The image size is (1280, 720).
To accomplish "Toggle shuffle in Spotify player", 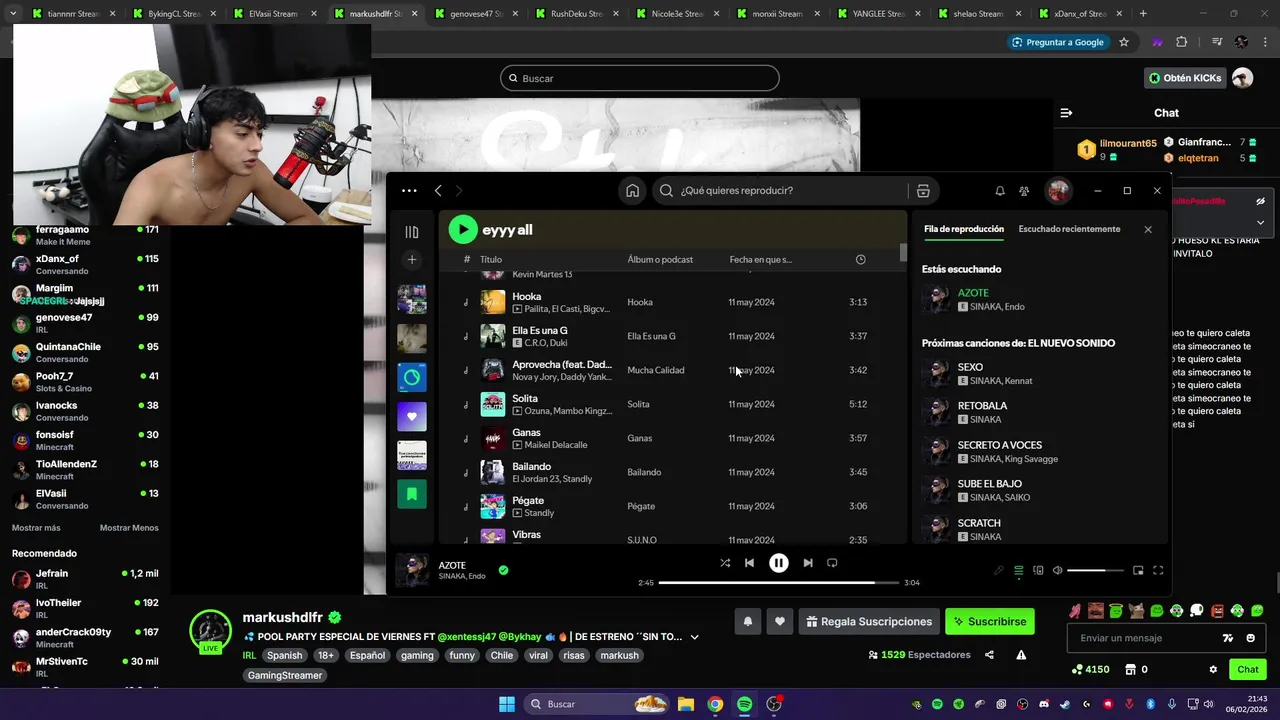I will pyautogui.click(x=725, y=563).
